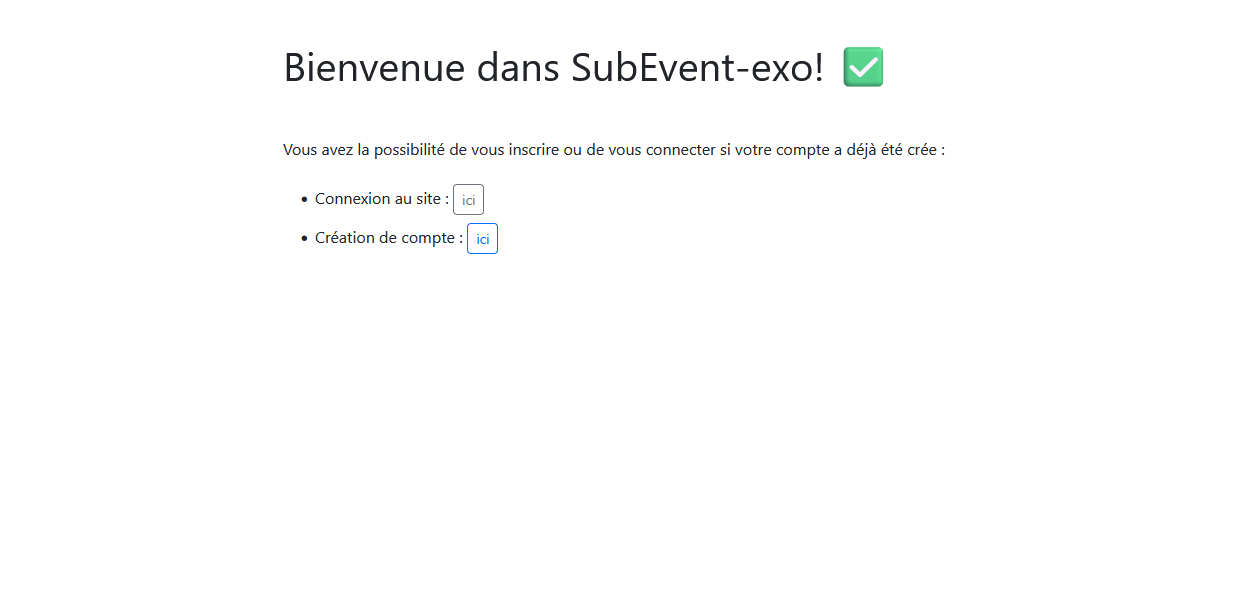Click the Bienvenue dans SubEvent-exo heading
The width and height of the screenshot is (1253, 596).
(553, 67)
